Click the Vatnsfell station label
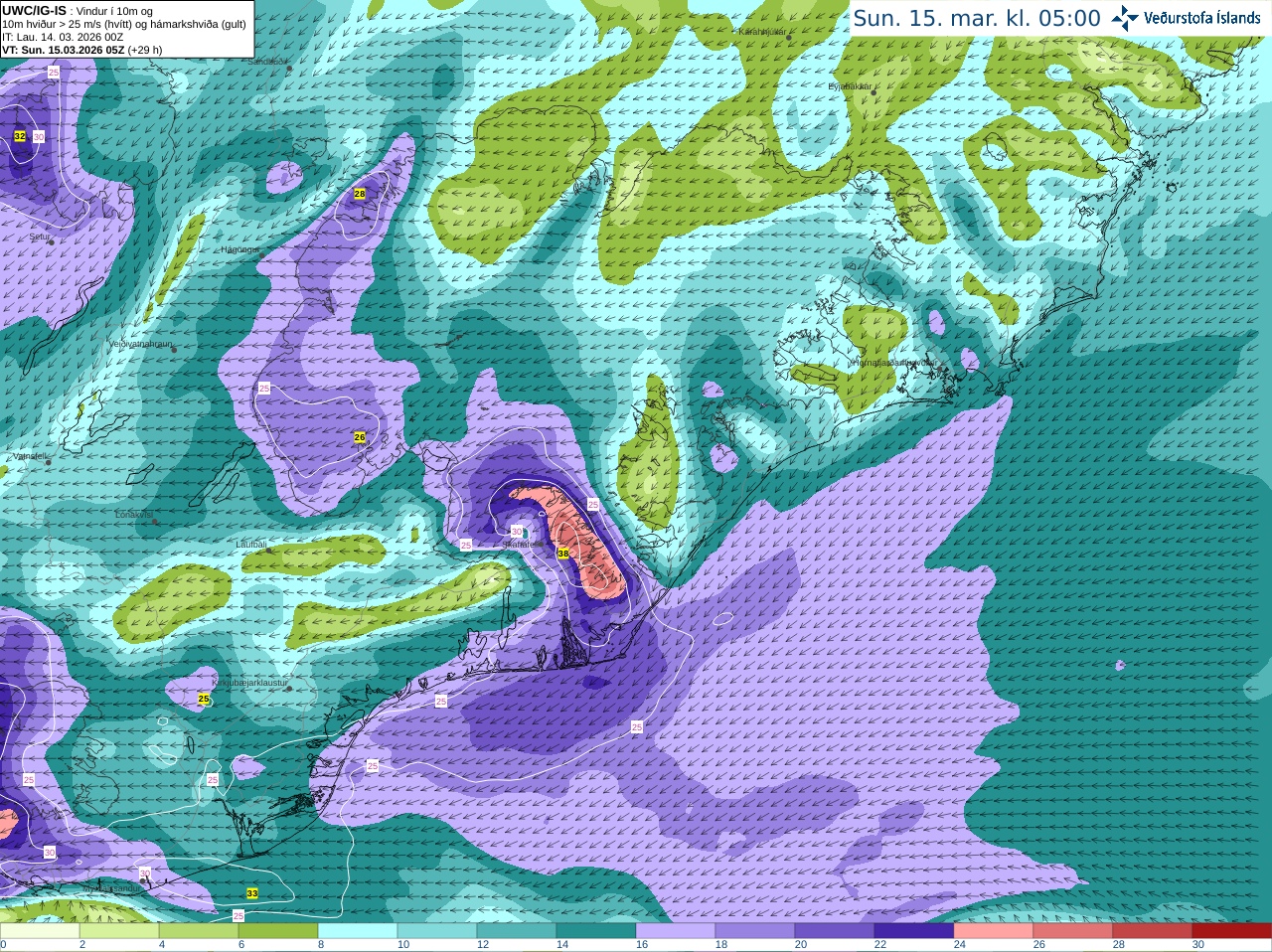 click(30, 456)
